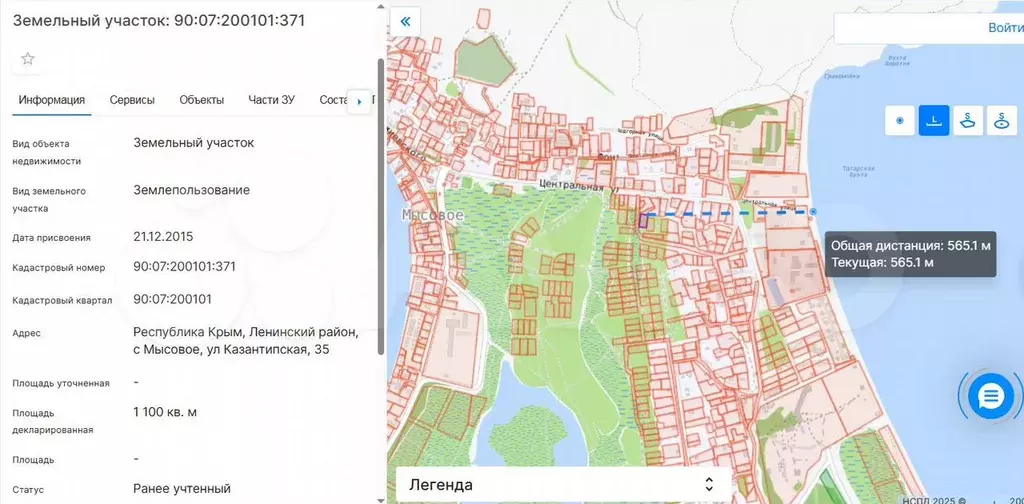Select the polygon area measurement tool

click(x=968, y=121)
